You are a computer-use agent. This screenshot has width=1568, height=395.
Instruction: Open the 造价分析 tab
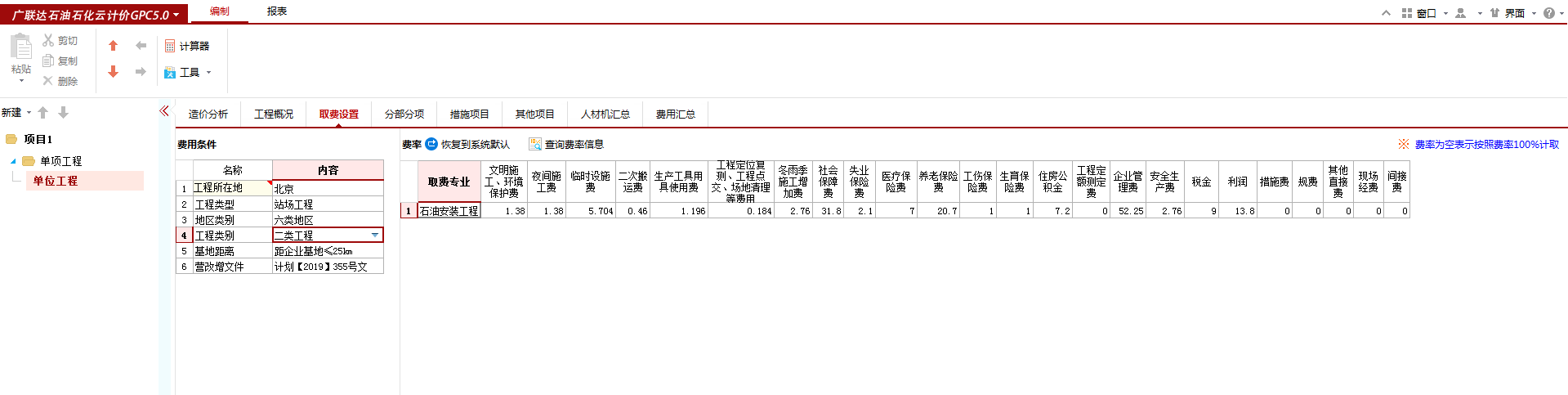tap(208, 114)
